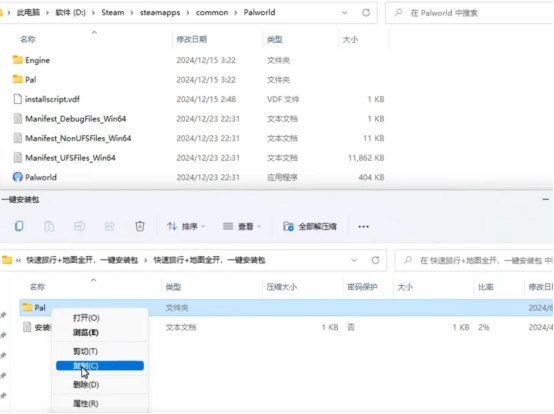Image resolution: width=554 pixels, height=414 pixels.
Task: Click VDF 文件 type cell
Action: pyautogui.click(x=283, y=99)
